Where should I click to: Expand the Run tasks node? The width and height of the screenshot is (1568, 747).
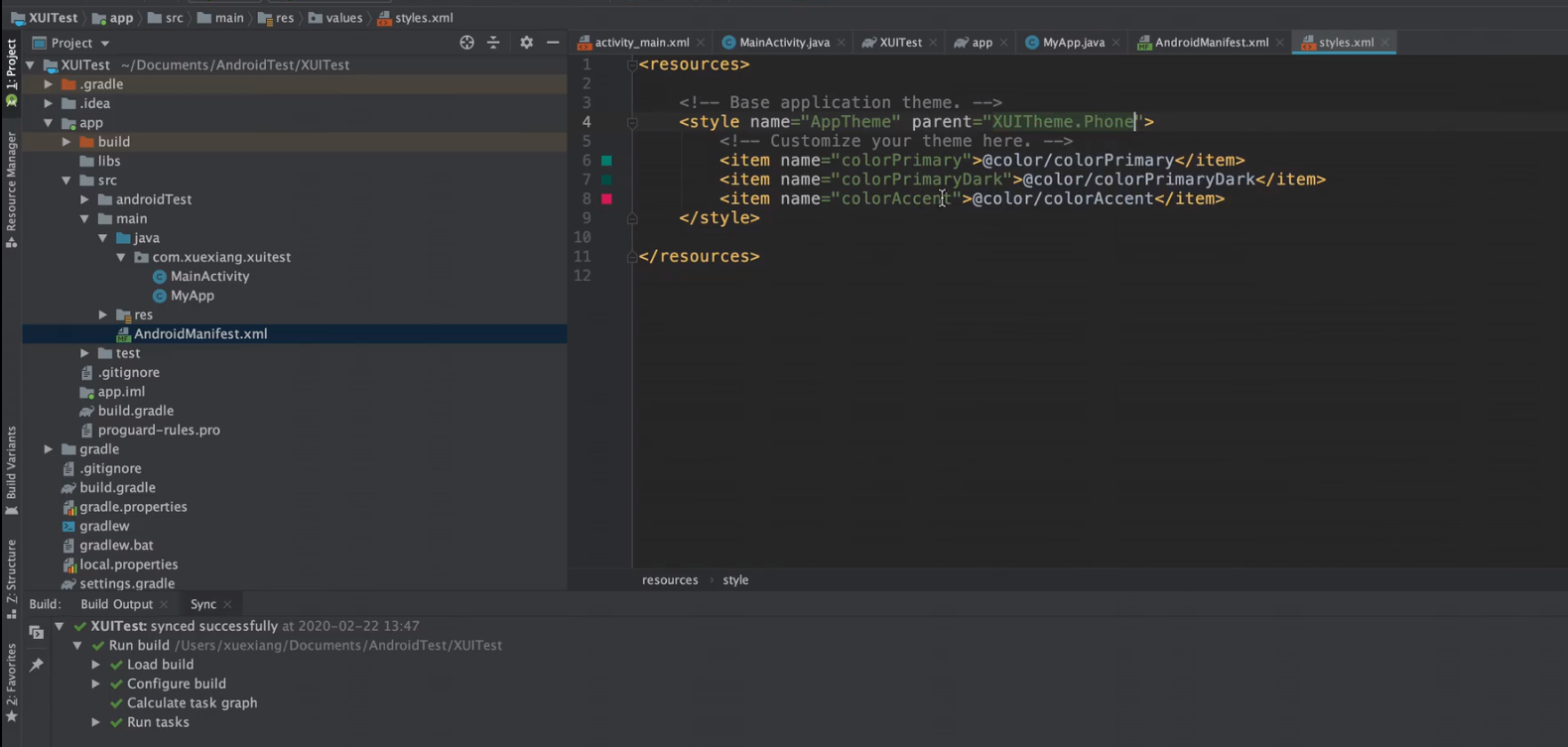pyautogui.click(x=95, y=722)
